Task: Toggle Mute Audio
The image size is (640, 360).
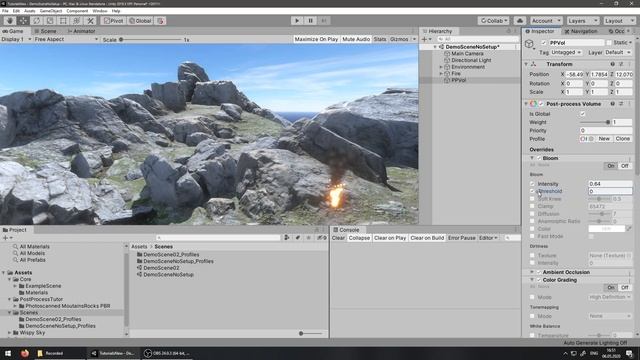Action: (x=356, y=39)
